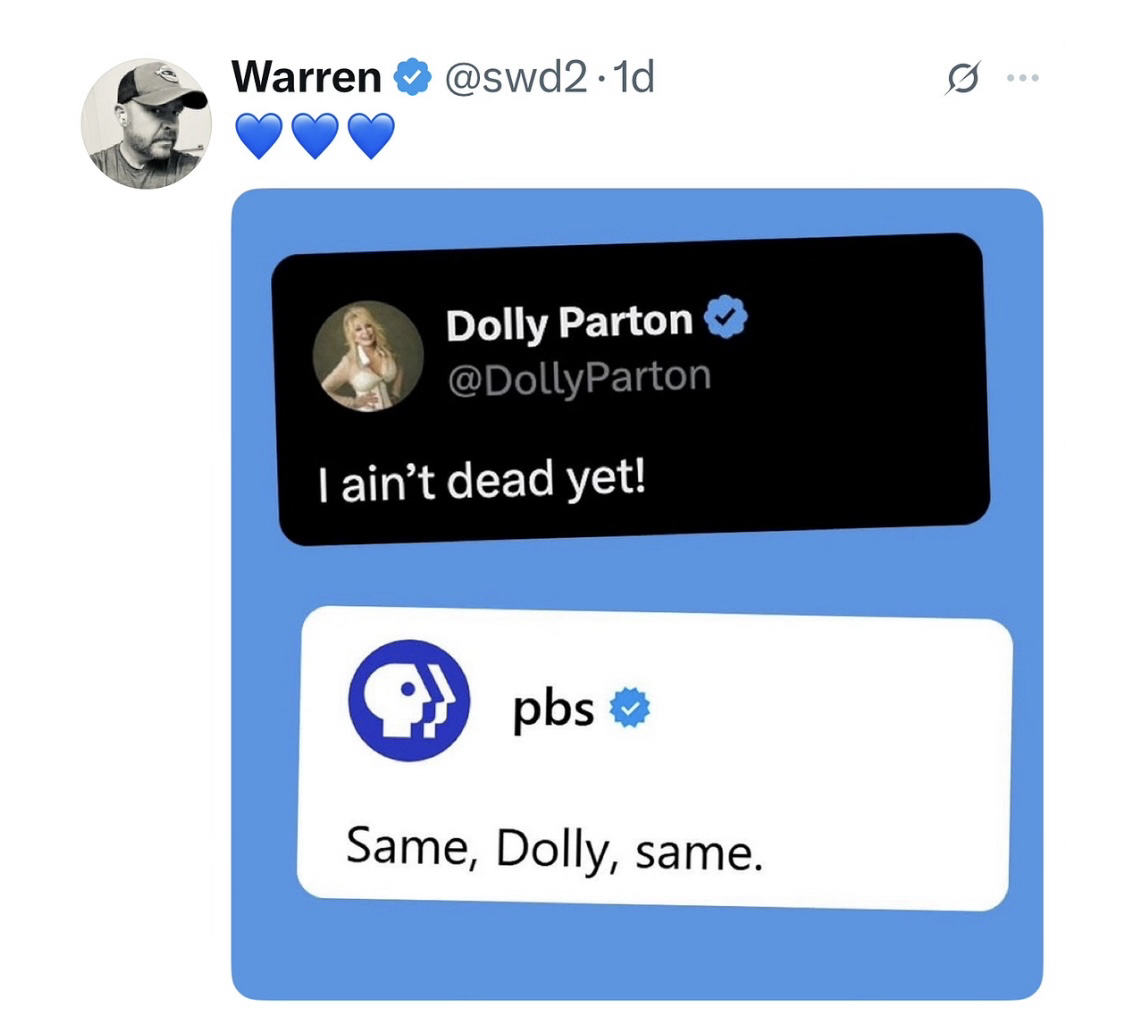This screenshot has width=1125, height=1031.
Task: Click the verified badge next to Dolly Parton
Action: tap(725, 316)
